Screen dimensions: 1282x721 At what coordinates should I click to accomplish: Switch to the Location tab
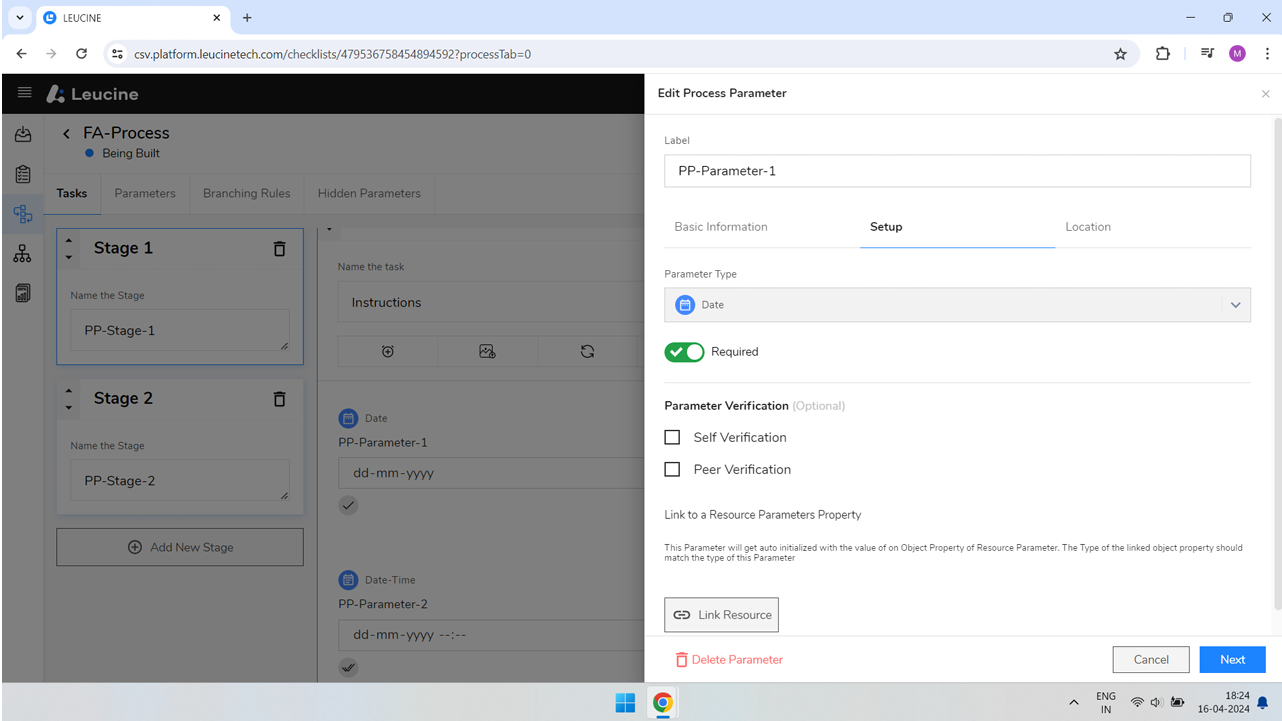pyautogui.click(x=1088, y=227)
